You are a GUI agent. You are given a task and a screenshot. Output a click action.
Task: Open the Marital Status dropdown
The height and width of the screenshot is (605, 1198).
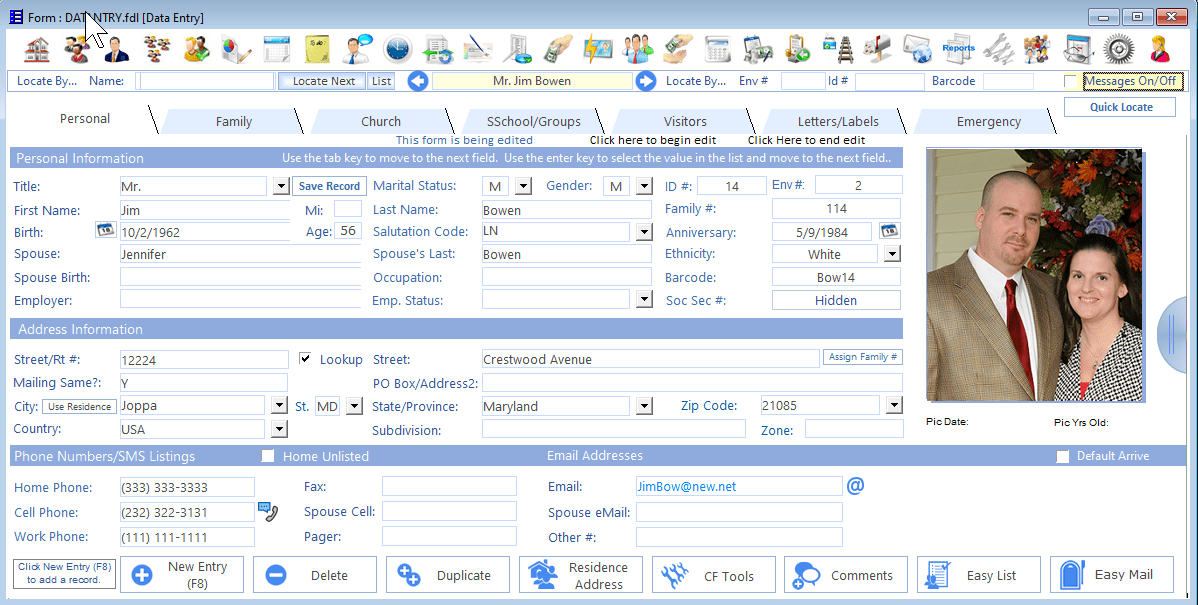(523, 186)
